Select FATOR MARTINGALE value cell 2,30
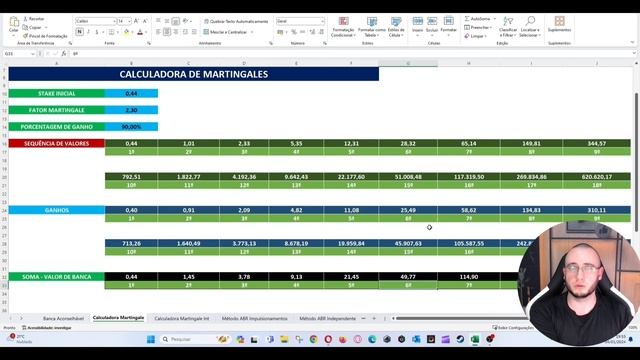This screenshot has height=360, width=640. pyautogui.click(x=131, y=110)
